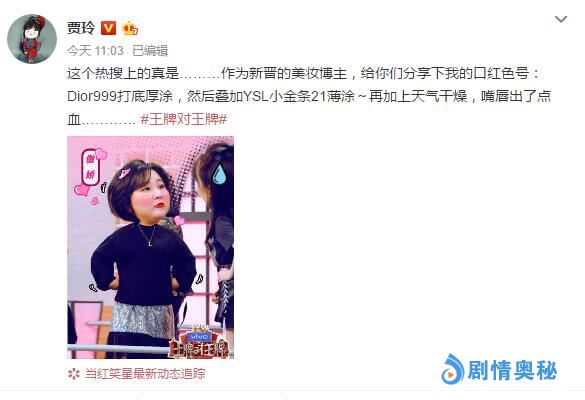This screenshot has height=400, width=585.
Task: Click the orange V verification badge
Action: pyautogui.click(x=109, y=28)
